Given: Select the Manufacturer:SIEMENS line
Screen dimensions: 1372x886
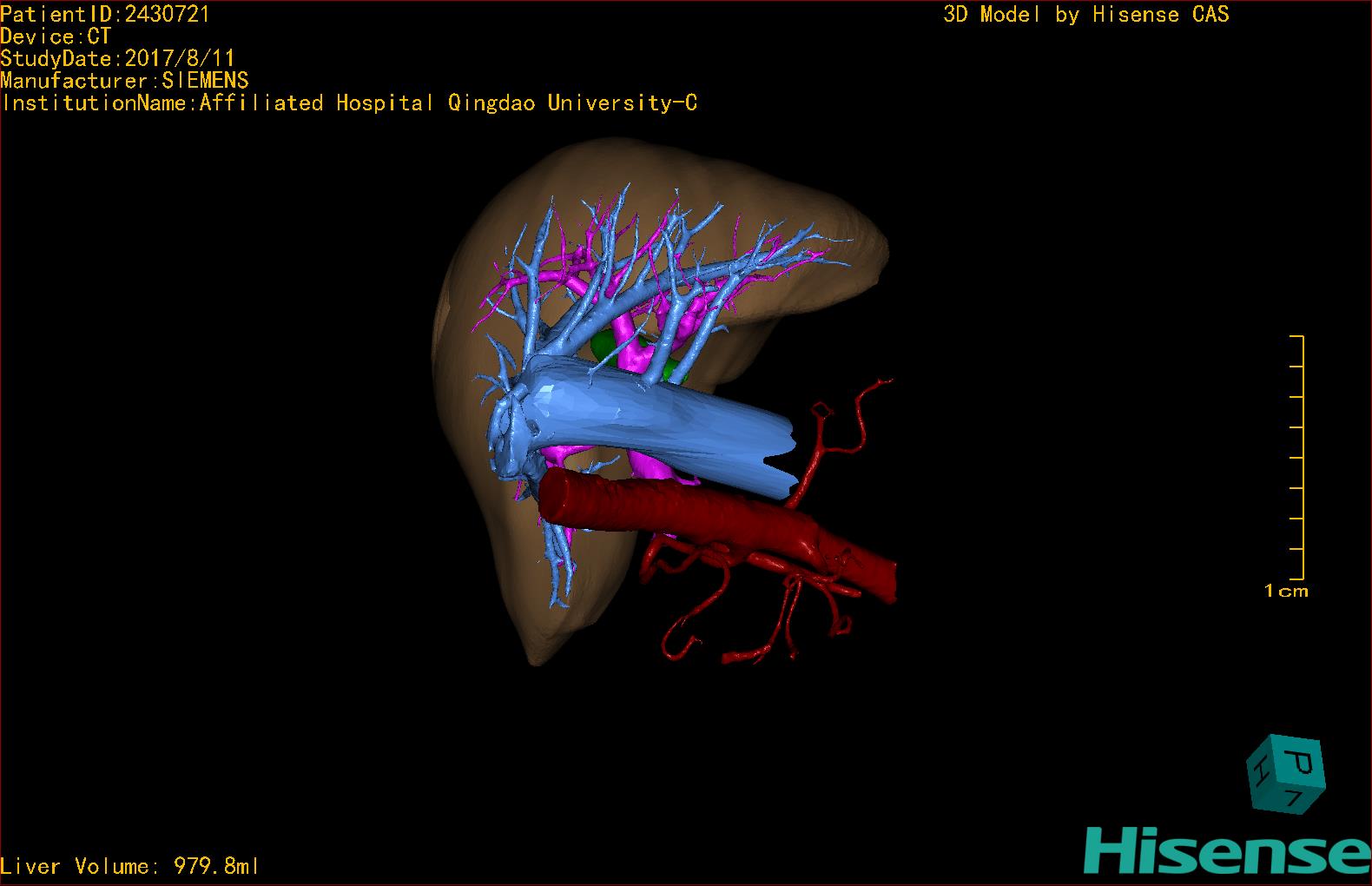Looking at the screenshot, I should pyautogui.click(x=124, y=81).
